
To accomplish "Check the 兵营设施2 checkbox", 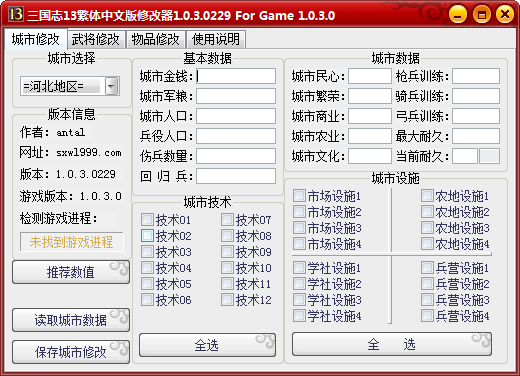I will pyautogui.click(x=427, y=284).
